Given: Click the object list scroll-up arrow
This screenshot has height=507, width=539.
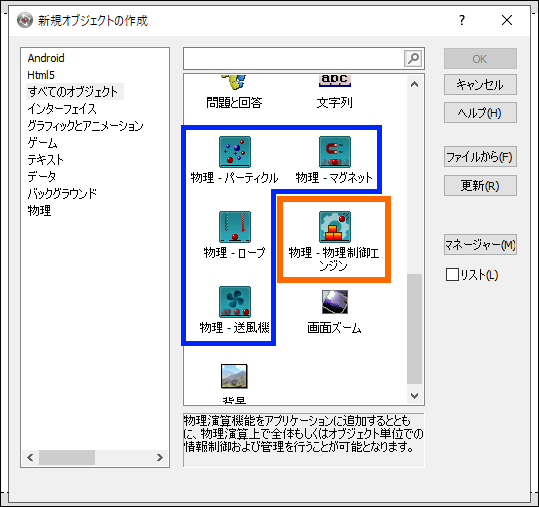Looking at the screenshot, I should [x=415, y=84].
